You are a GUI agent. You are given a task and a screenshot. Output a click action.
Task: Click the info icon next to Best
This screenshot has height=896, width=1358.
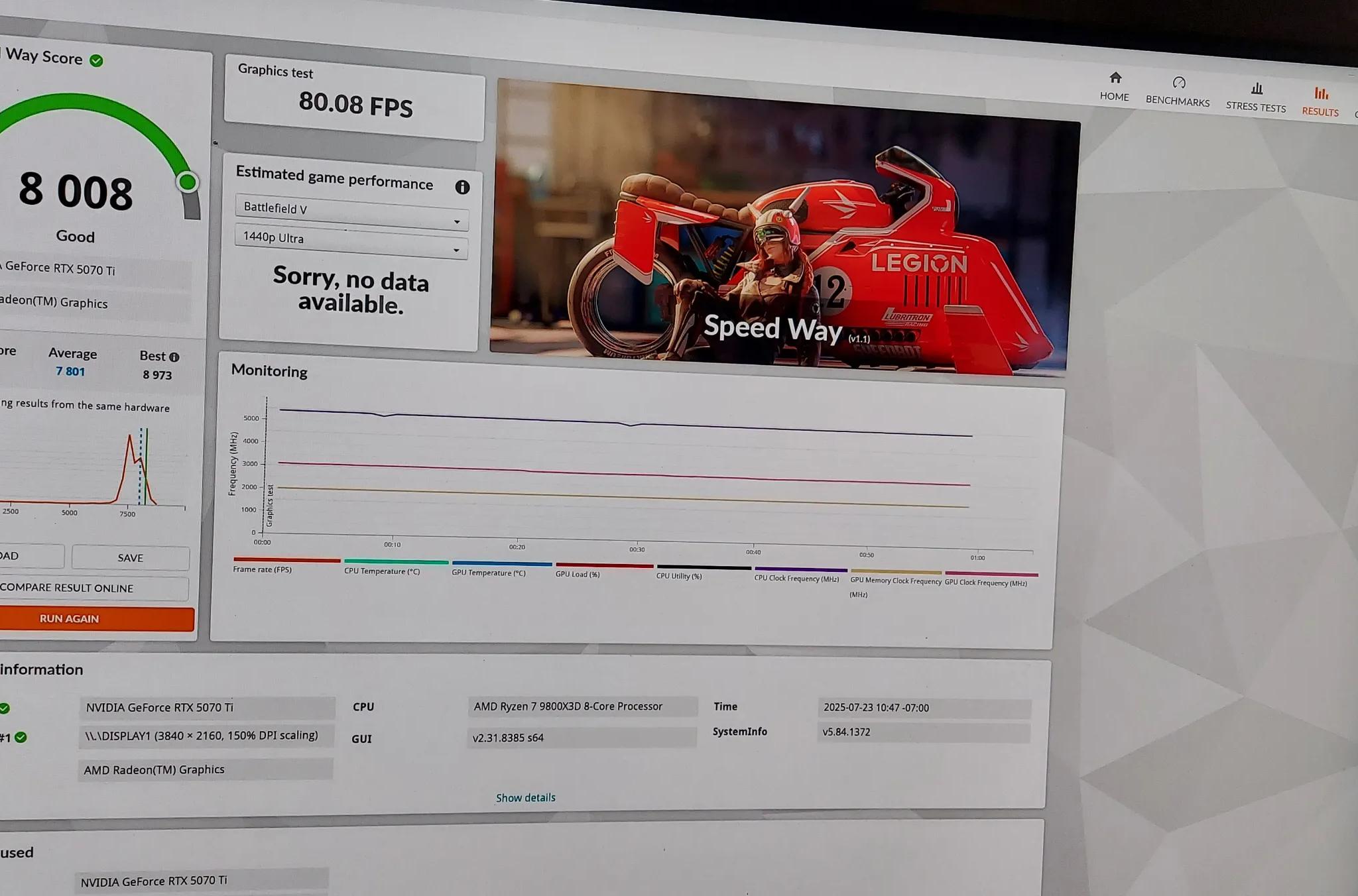pos(174,357)
